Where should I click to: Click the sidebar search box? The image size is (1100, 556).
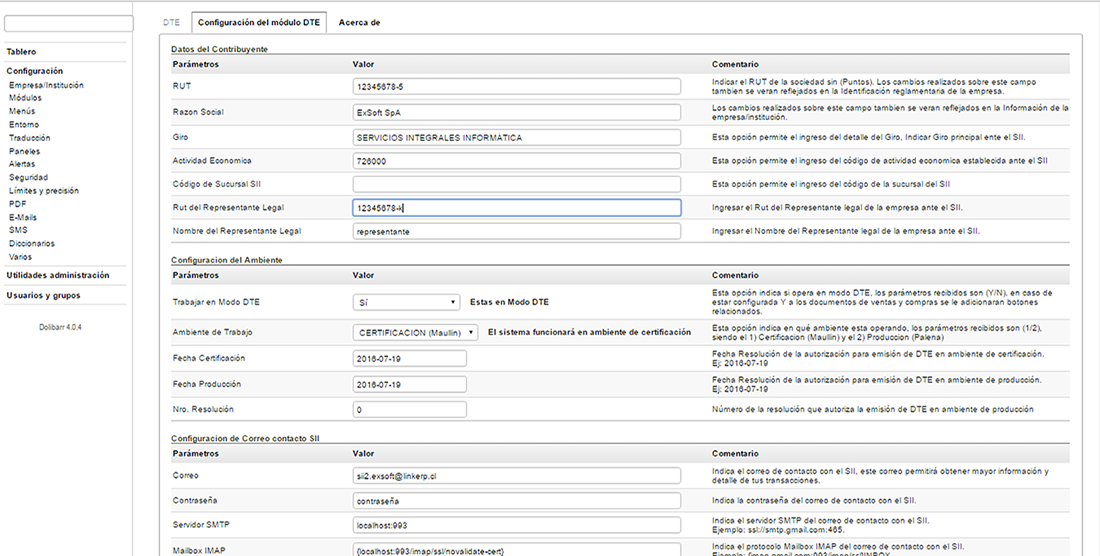[68, 23]
